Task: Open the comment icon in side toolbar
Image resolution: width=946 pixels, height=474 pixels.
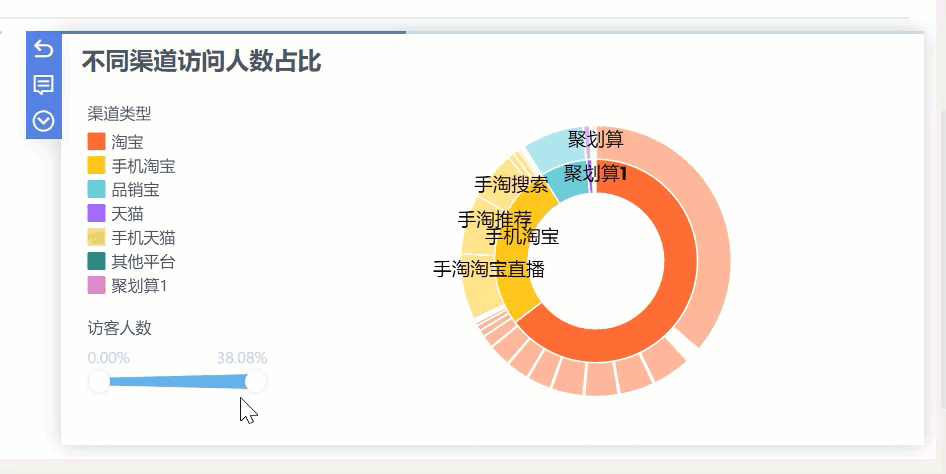Action: 43,84
